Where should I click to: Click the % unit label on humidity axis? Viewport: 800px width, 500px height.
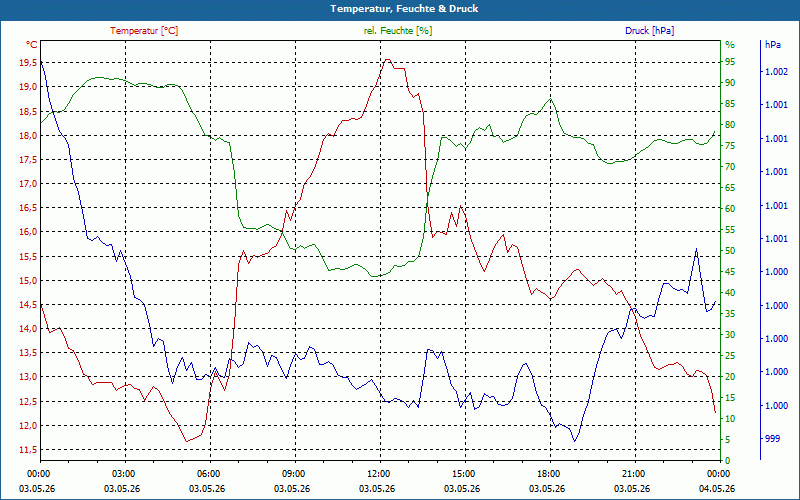tap(730, 45)
